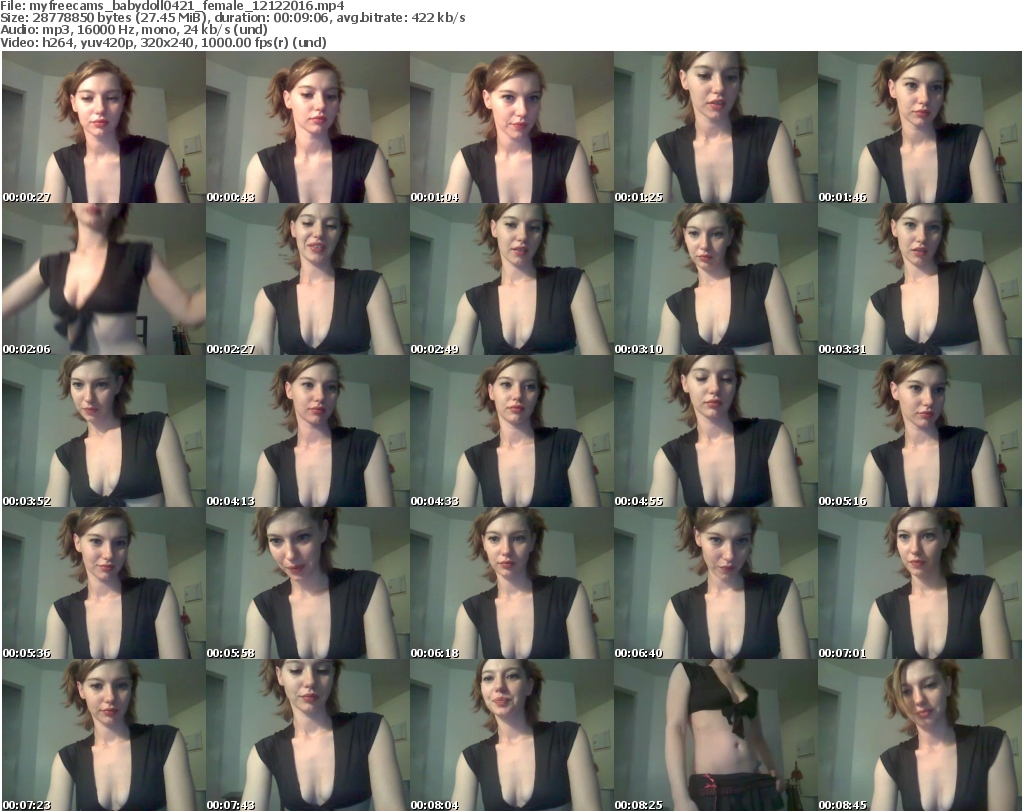Select the blurred frame at 00:02:06

click(104, 279)
